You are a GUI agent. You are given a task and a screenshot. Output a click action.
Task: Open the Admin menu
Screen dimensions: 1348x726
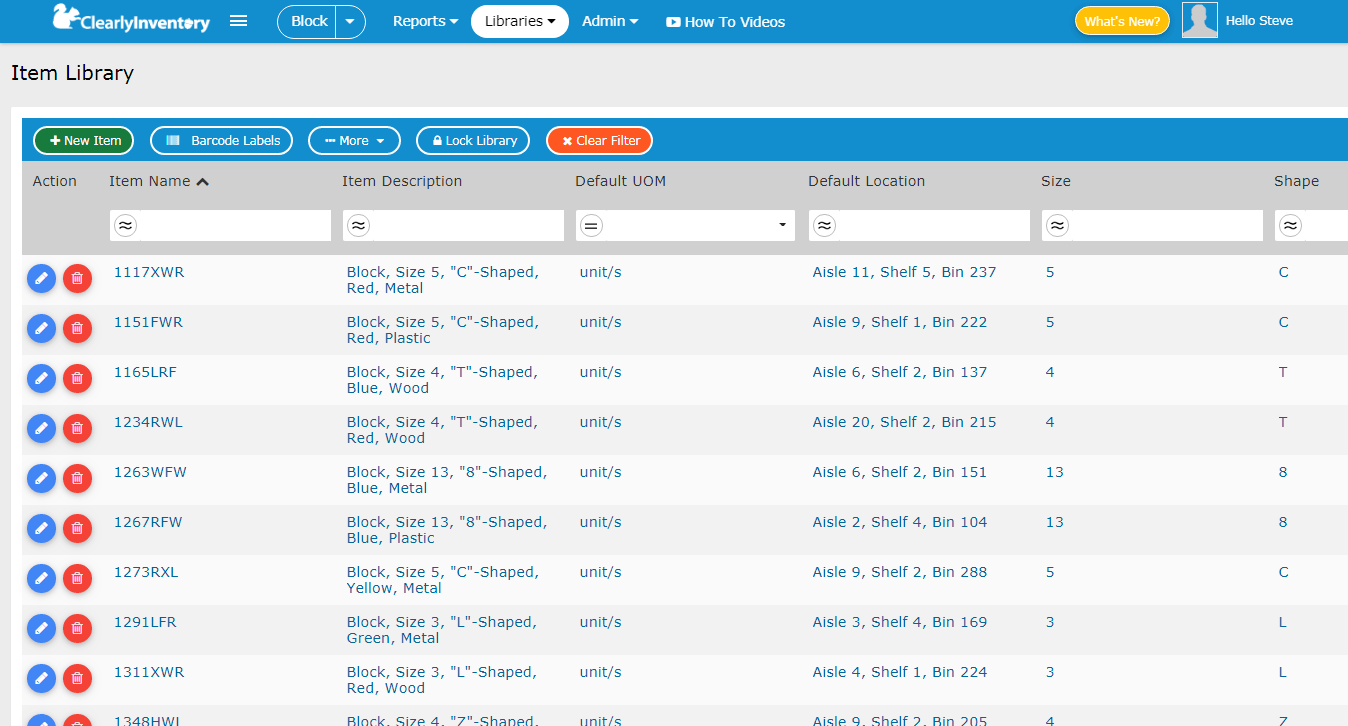point(609,21)
